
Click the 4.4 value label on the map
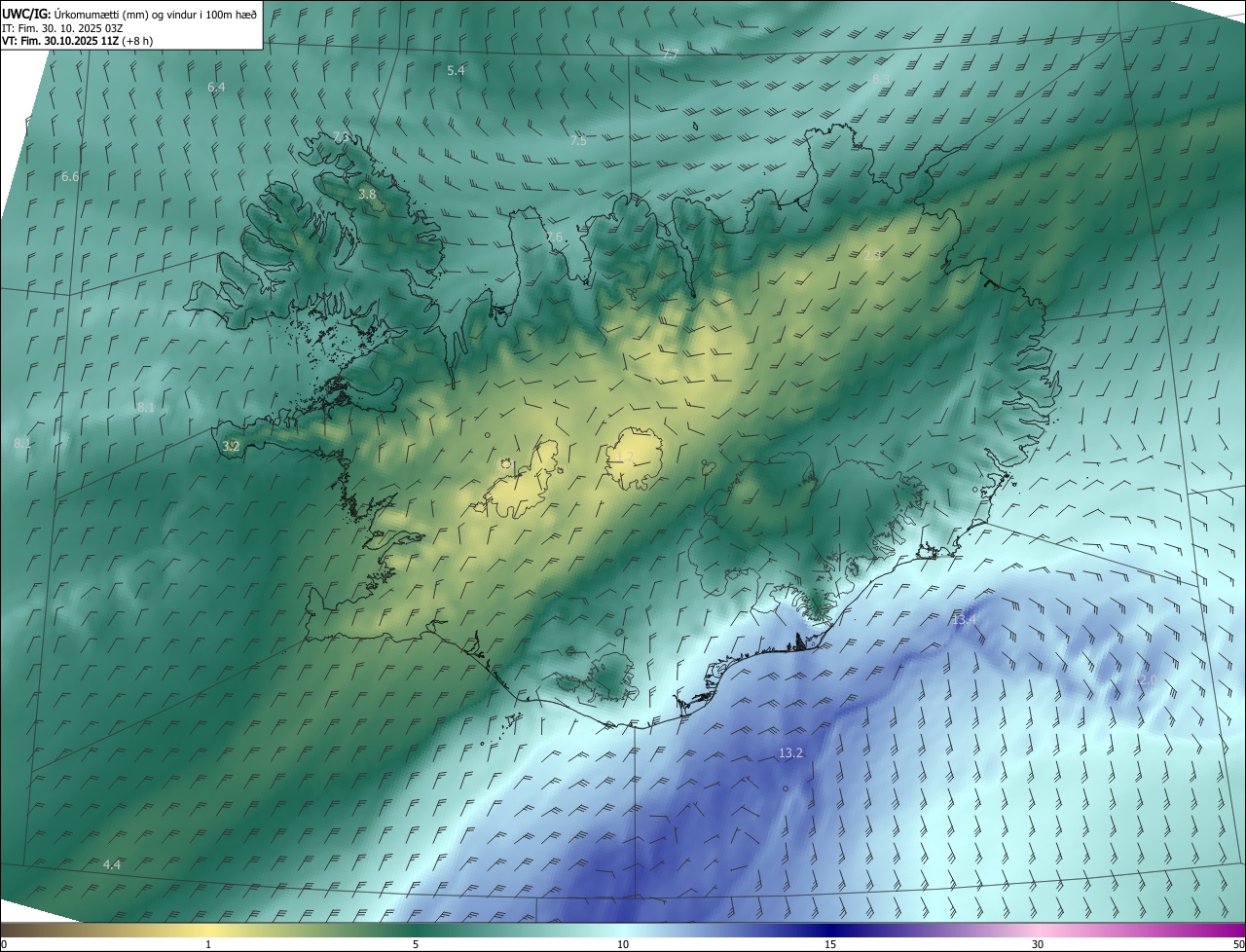(x=112, y=864)
